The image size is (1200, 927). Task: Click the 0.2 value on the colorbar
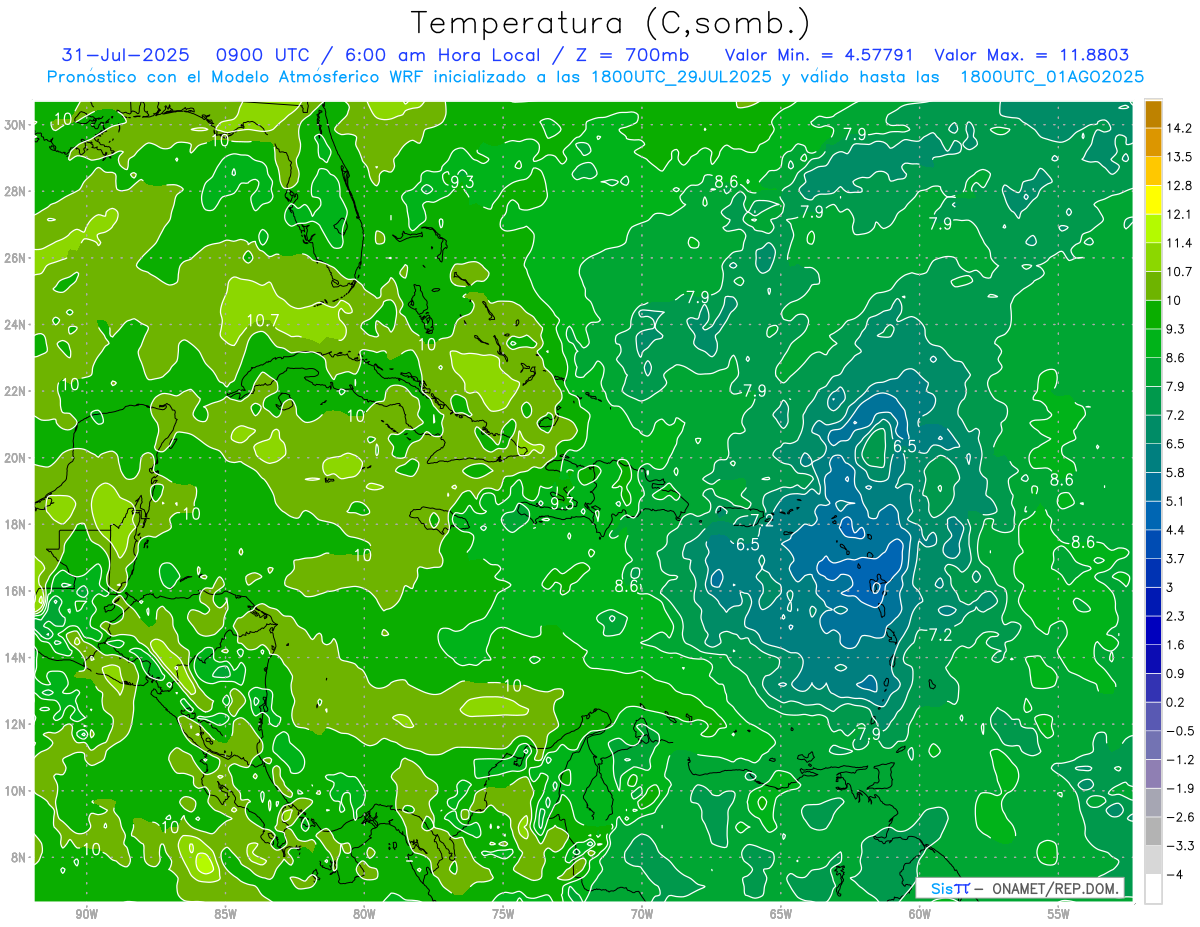1176,701
